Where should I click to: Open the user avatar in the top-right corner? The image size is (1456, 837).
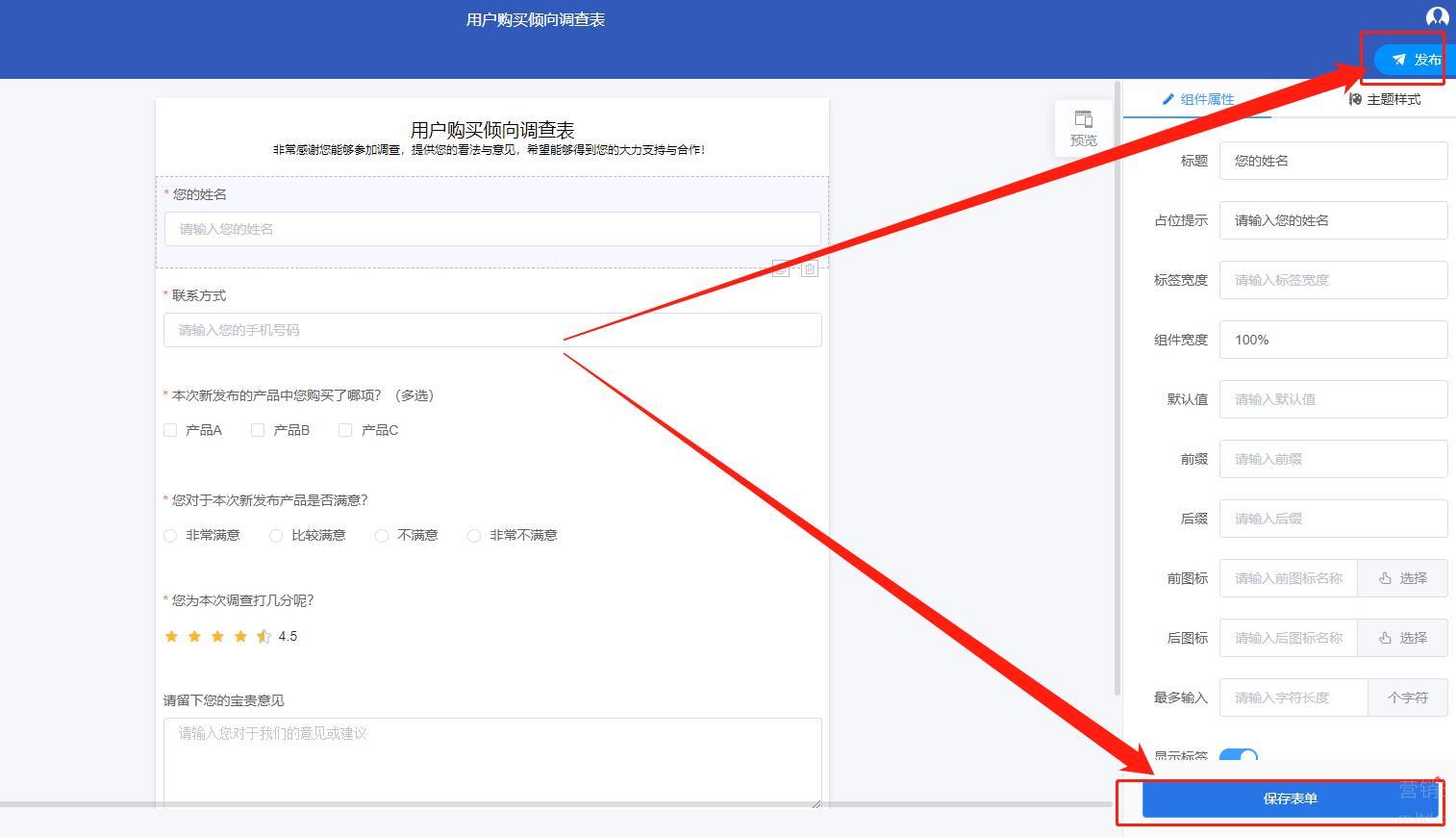pos(1436,16)
